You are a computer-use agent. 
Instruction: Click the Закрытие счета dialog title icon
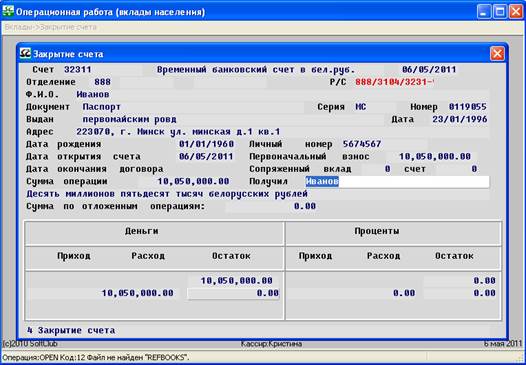[x=25, y=54]
